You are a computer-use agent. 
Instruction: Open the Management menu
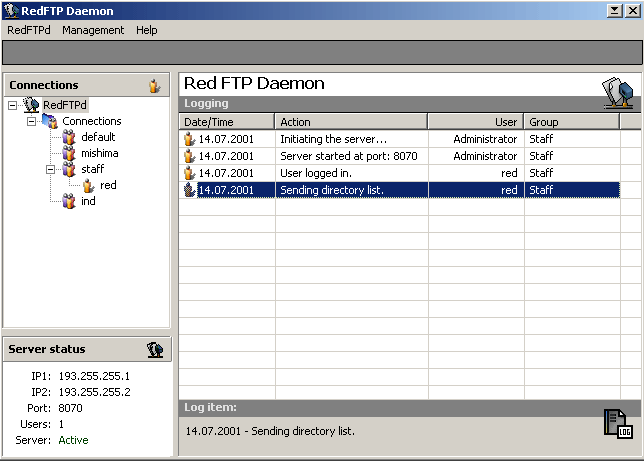pos(93,30)
